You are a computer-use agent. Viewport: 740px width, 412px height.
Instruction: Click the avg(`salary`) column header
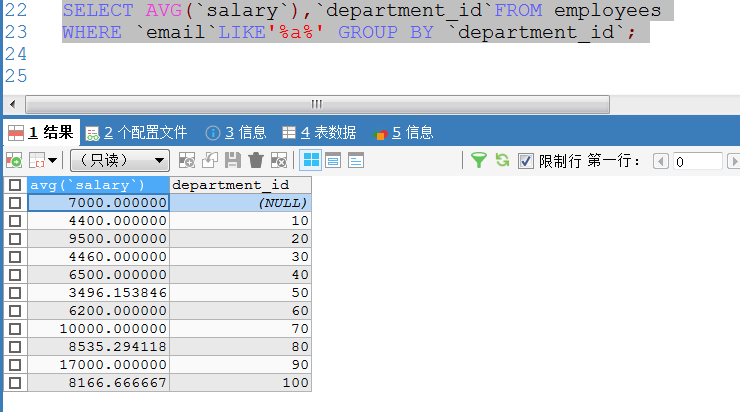98,185
